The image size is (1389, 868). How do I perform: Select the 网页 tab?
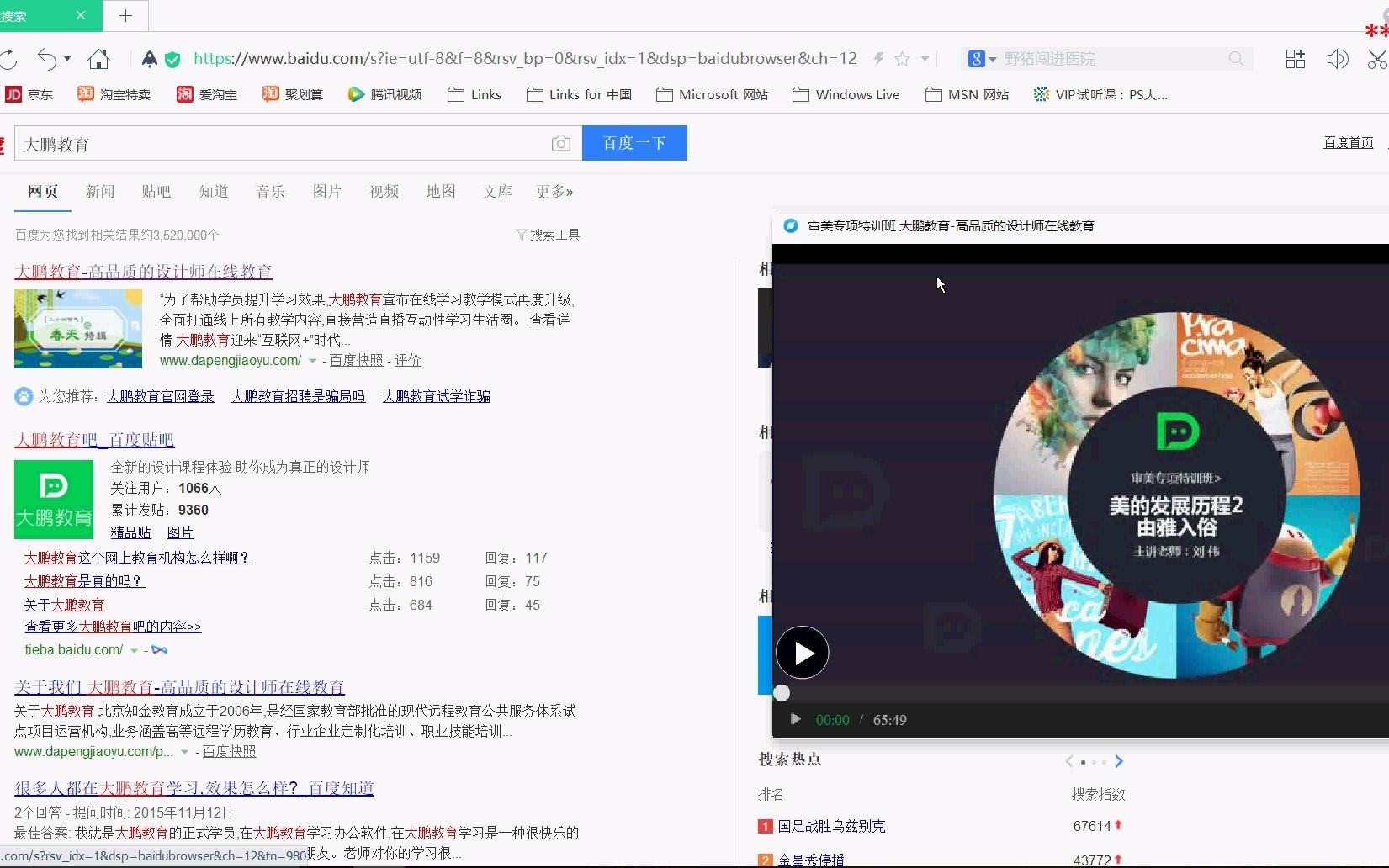tap(43, 192)
